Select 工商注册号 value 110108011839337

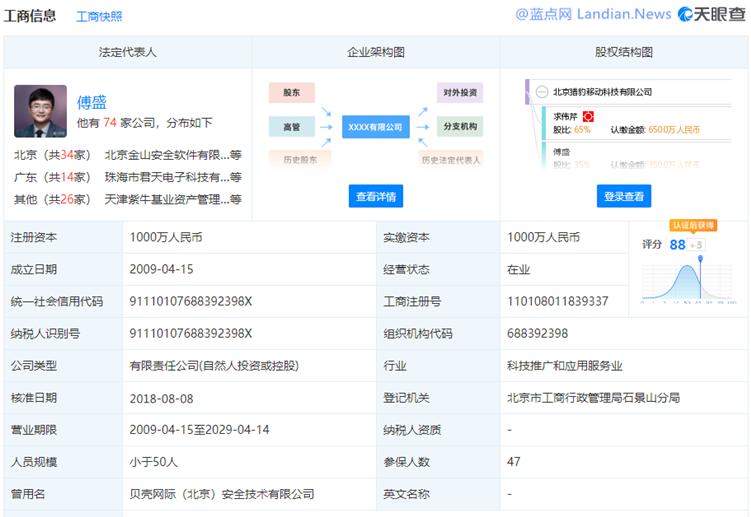[x=558, y=301]
